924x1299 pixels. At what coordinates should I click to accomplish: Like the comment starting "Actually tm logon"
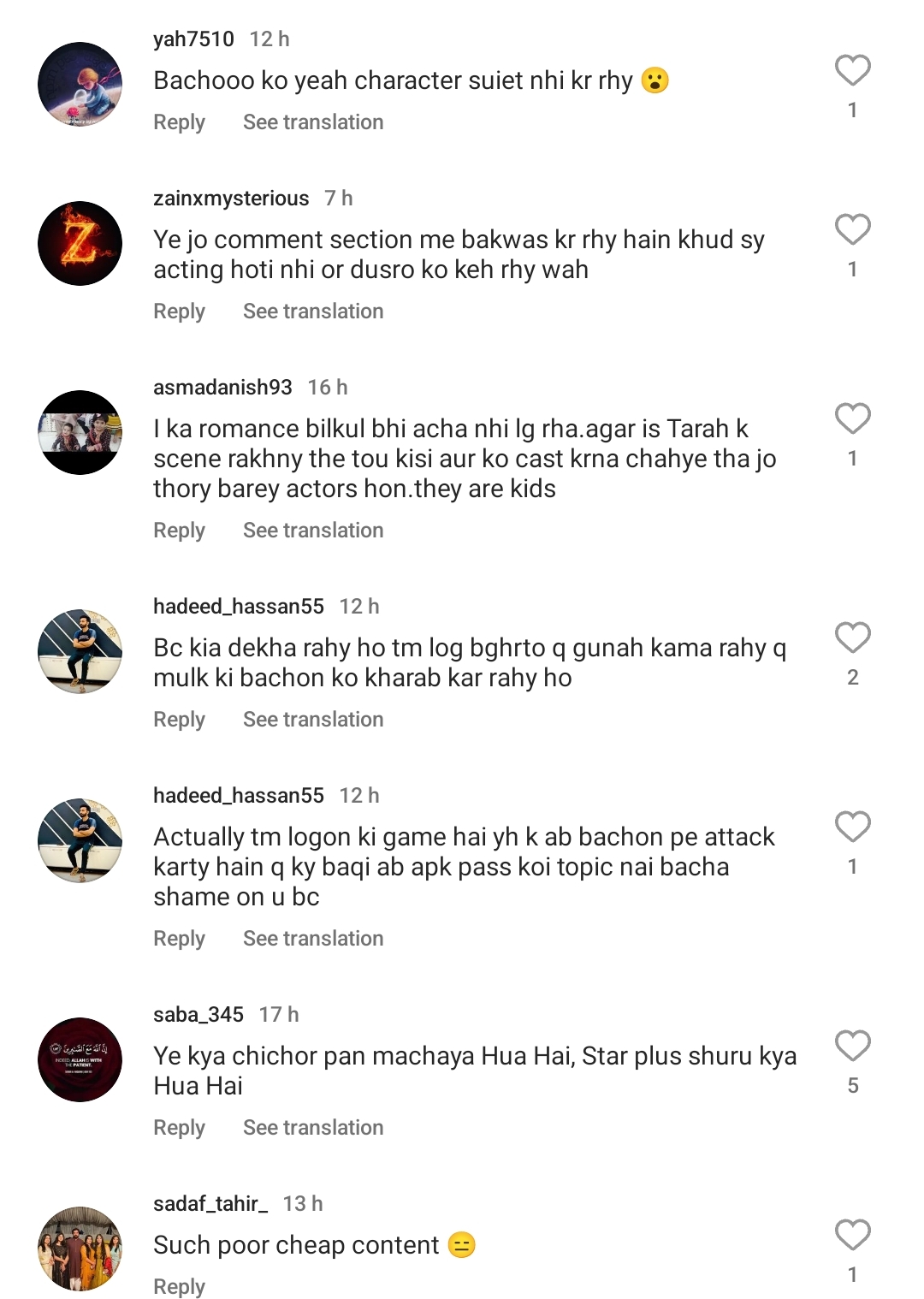coord(852,827)
